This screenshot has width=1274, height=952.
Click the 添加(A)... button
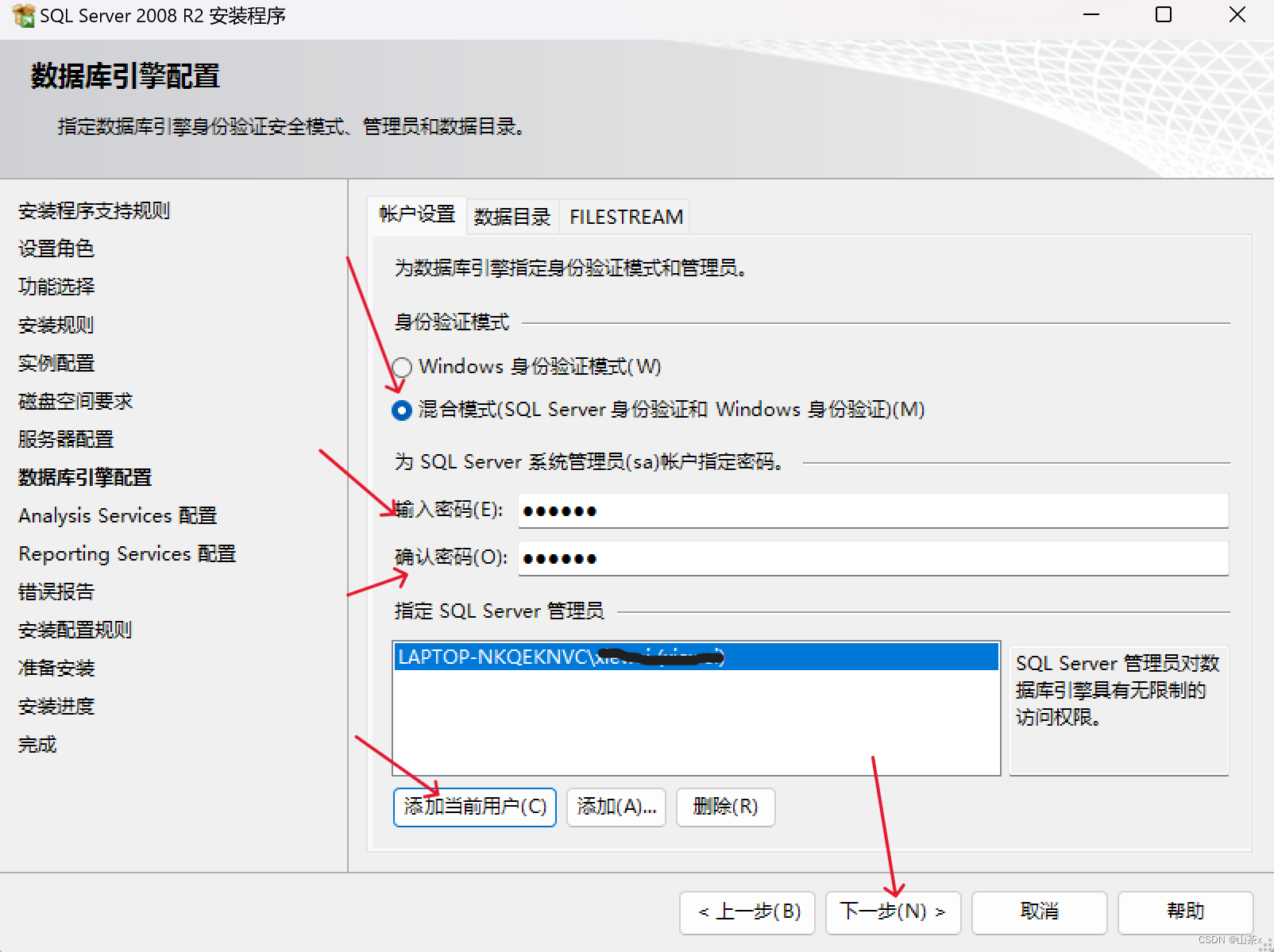click(x=616, y=807)
